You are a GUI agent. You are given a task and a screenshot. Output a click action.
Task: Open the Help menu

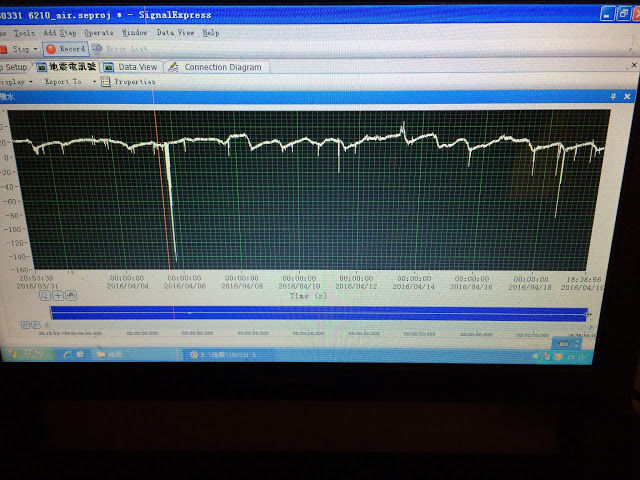point(211,33)
